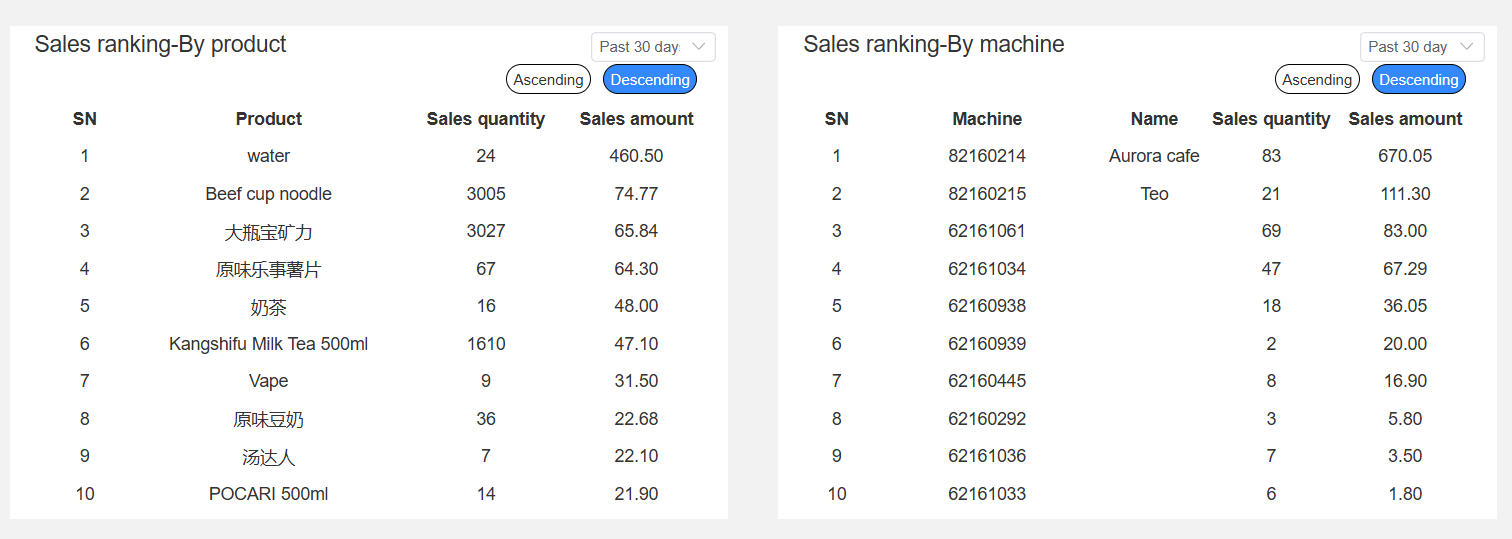Viewport: 1512px width, 539px height.
Task: Select machine 62161036
Action: (987, 456)
